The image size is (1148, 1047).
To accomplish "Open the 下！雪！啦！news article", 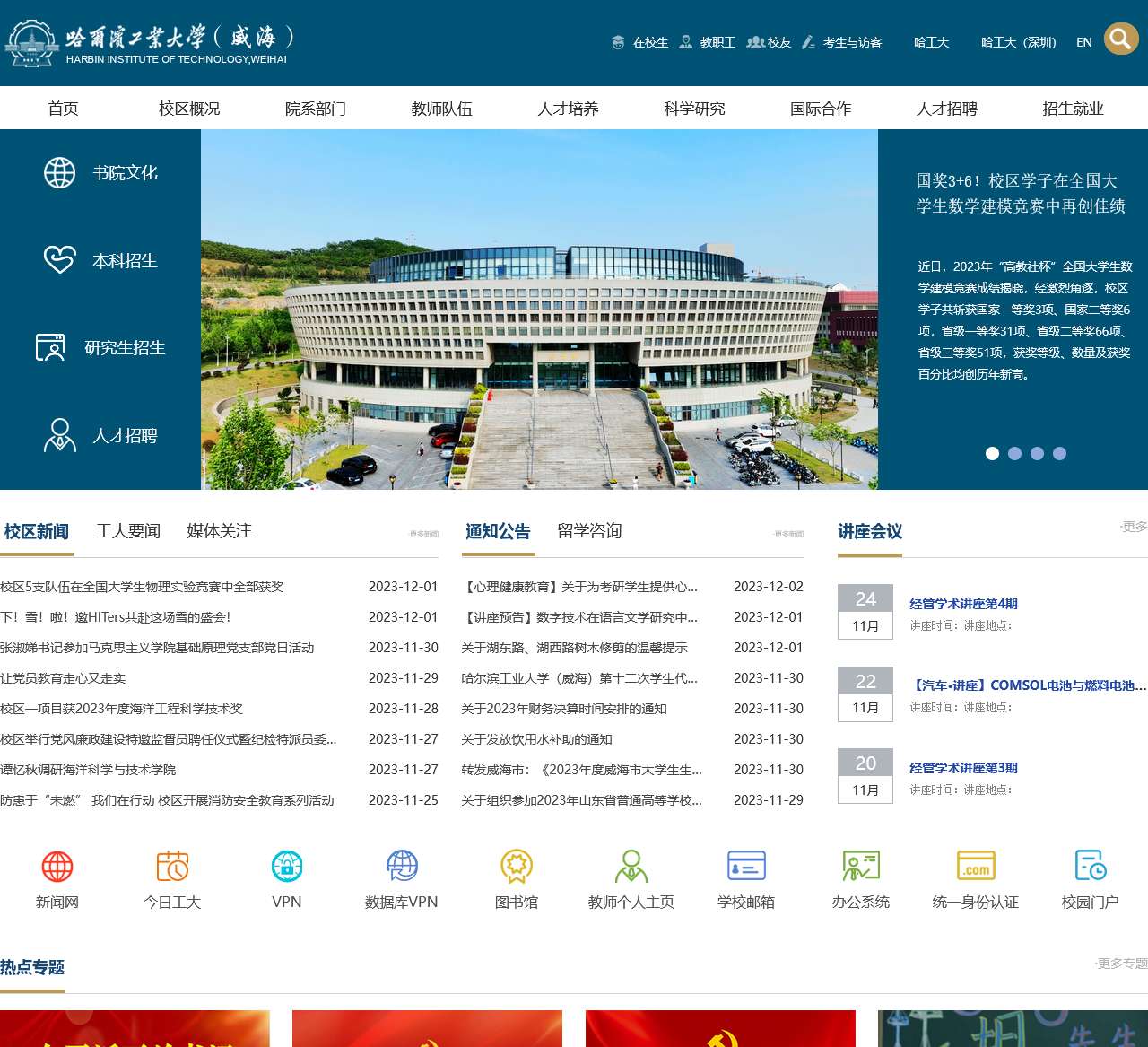I will (116, 617).
